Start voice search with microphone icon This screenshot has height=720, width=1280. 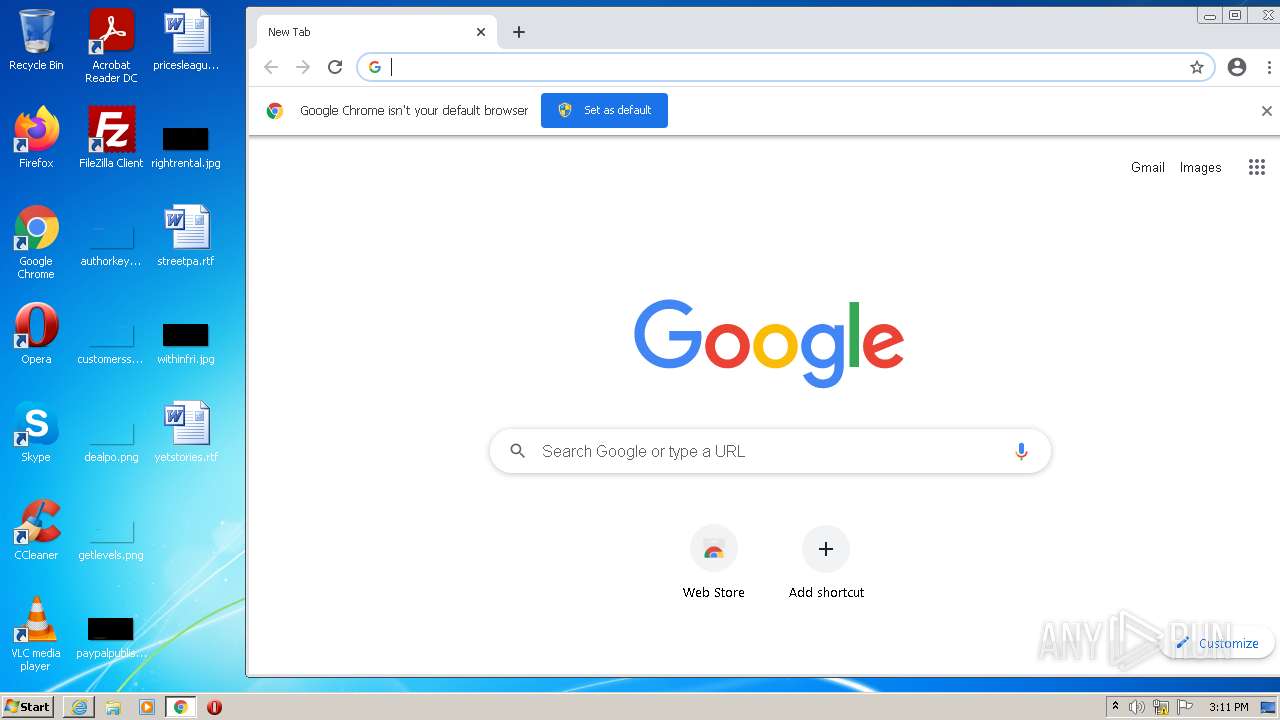point(1021,451)
